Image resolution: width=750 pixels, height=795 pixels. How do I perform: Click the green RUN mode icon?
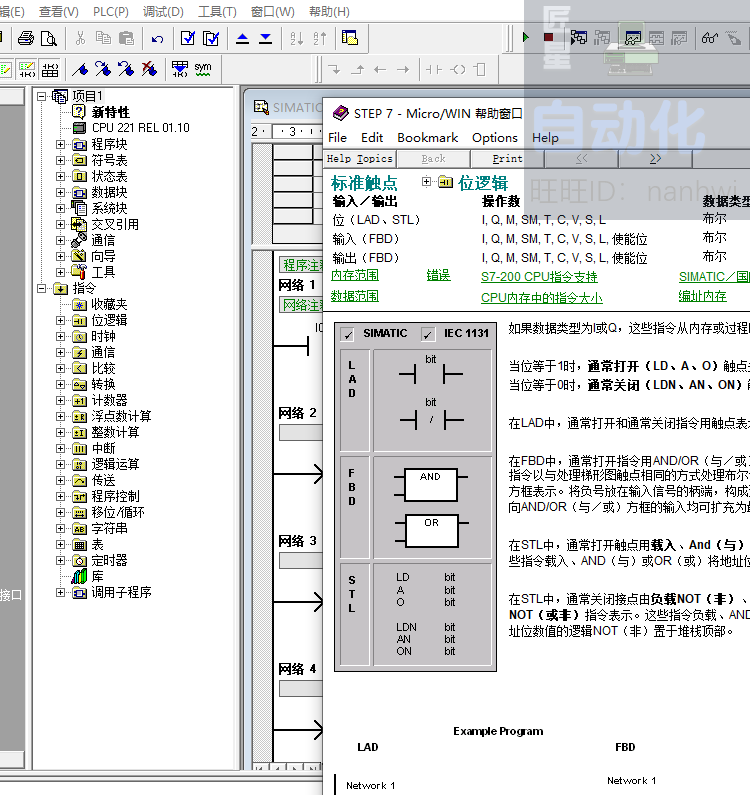coord(525,38)
